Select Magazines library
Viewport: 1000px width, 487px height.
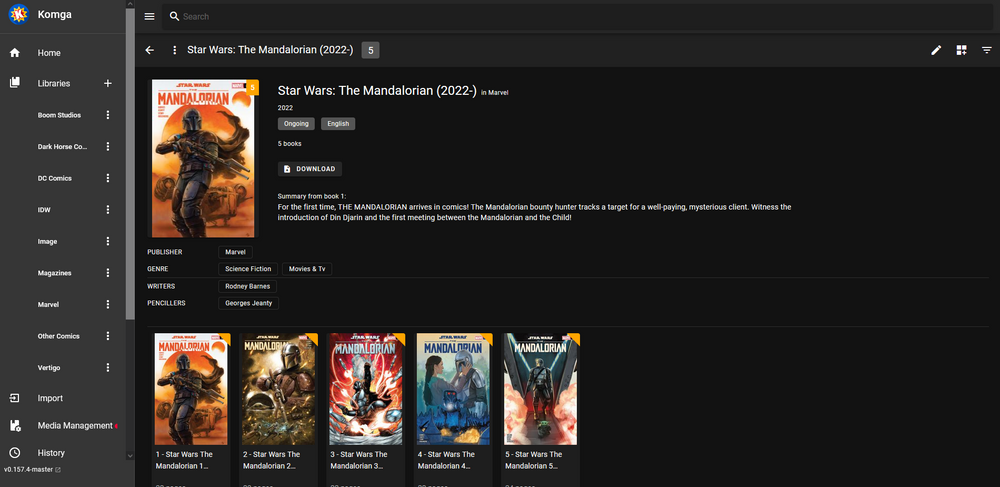54,273
